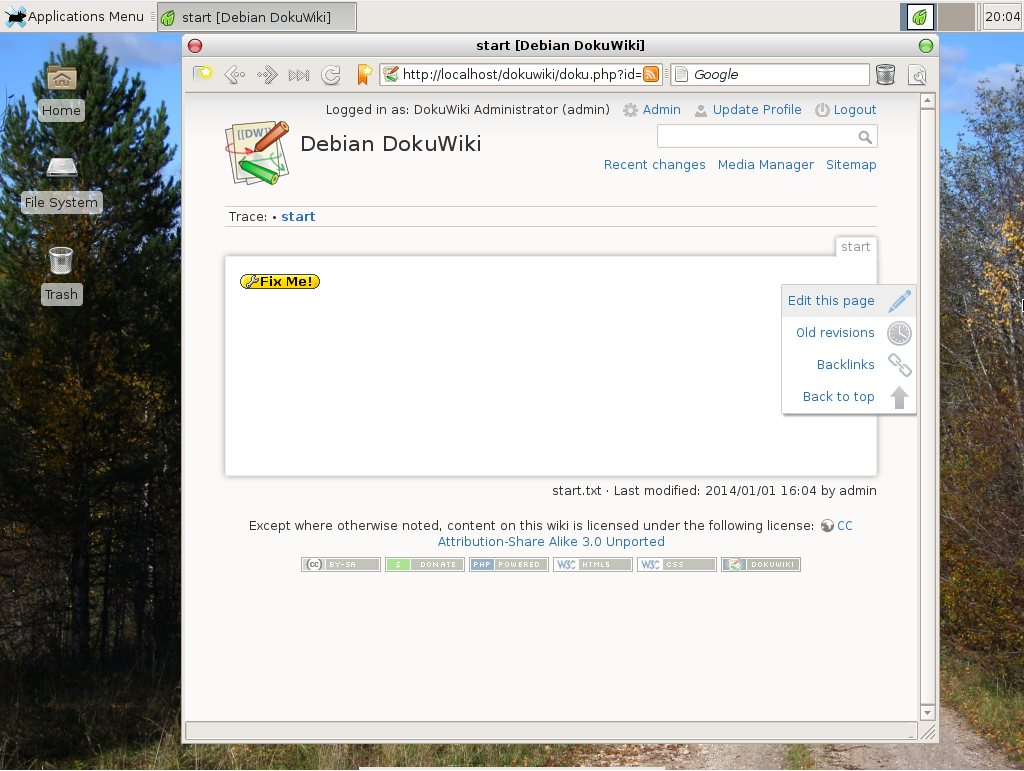This screenshot has height=771, width=1024.
Task: Click the Donate badge in footer
Action: 424,565
